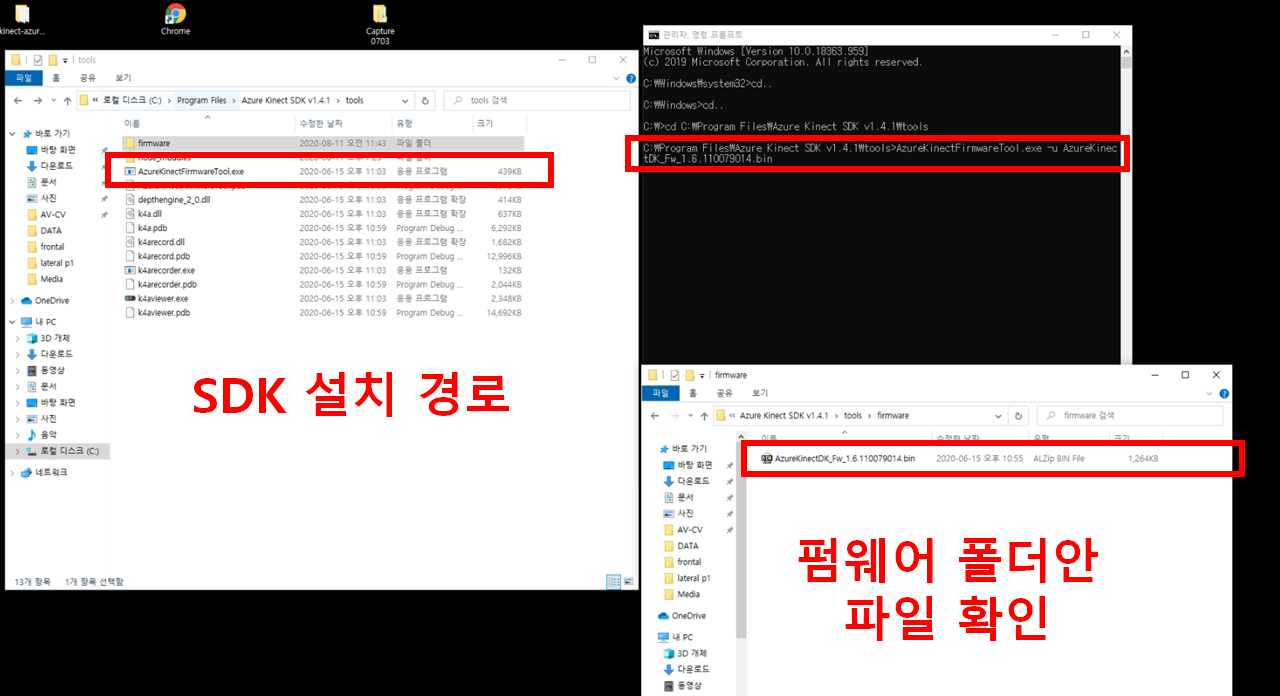Expand the ribbon in tools window

pyautogui.click(x=616, y=77)
